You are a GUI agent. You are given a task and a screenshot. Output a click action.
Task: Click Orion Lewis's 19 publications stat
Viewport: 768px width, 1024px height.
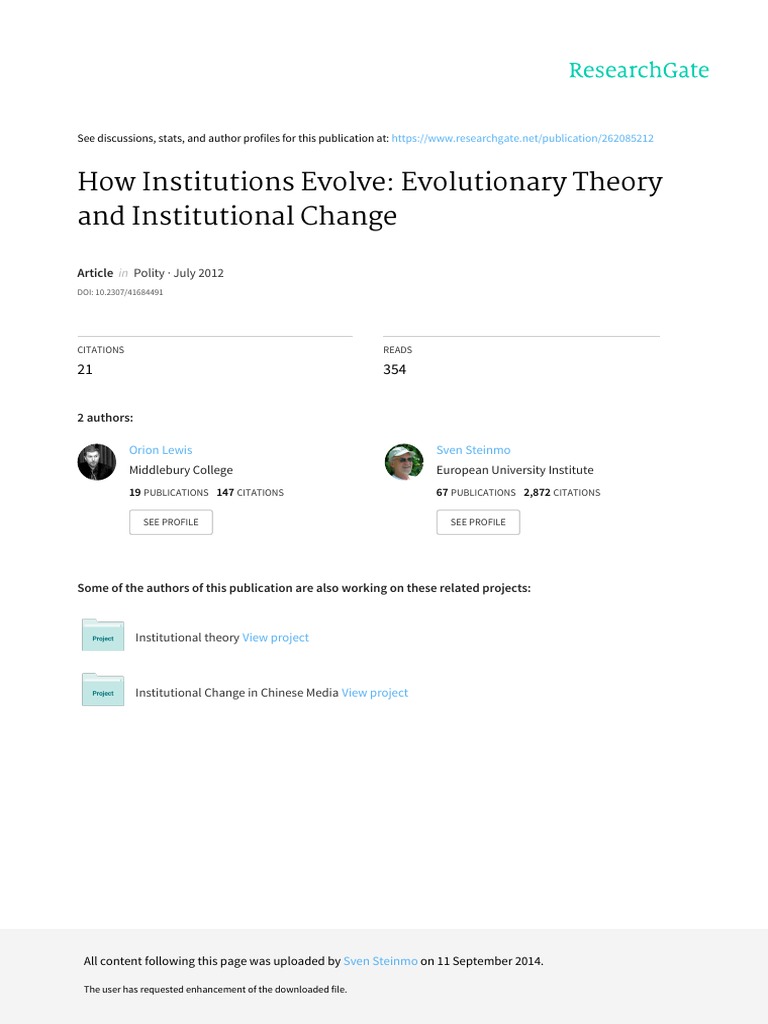click(168, 492)
